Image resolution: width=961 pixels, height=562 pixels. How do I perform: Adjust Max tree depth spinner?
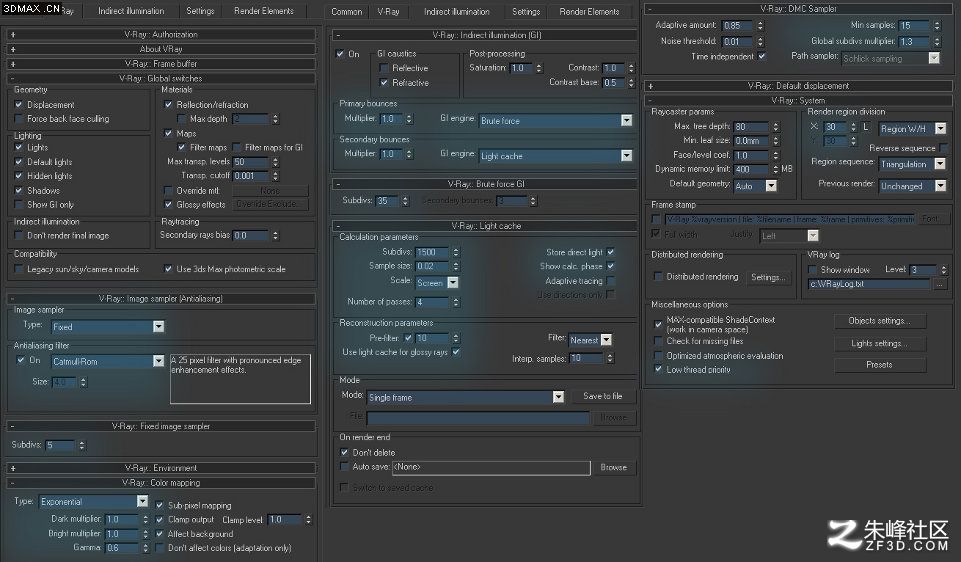(x=776, y=126)
